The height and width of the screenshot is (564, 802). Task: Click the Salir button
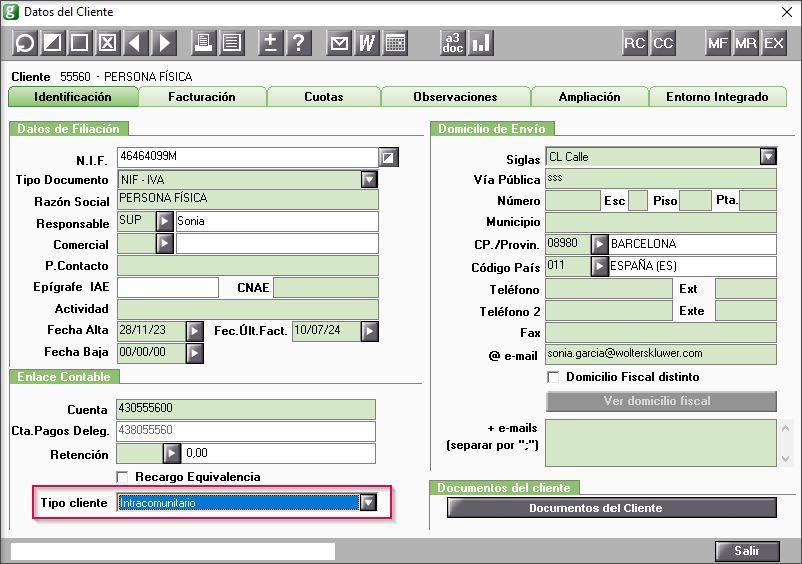click(x=747, y=551)
